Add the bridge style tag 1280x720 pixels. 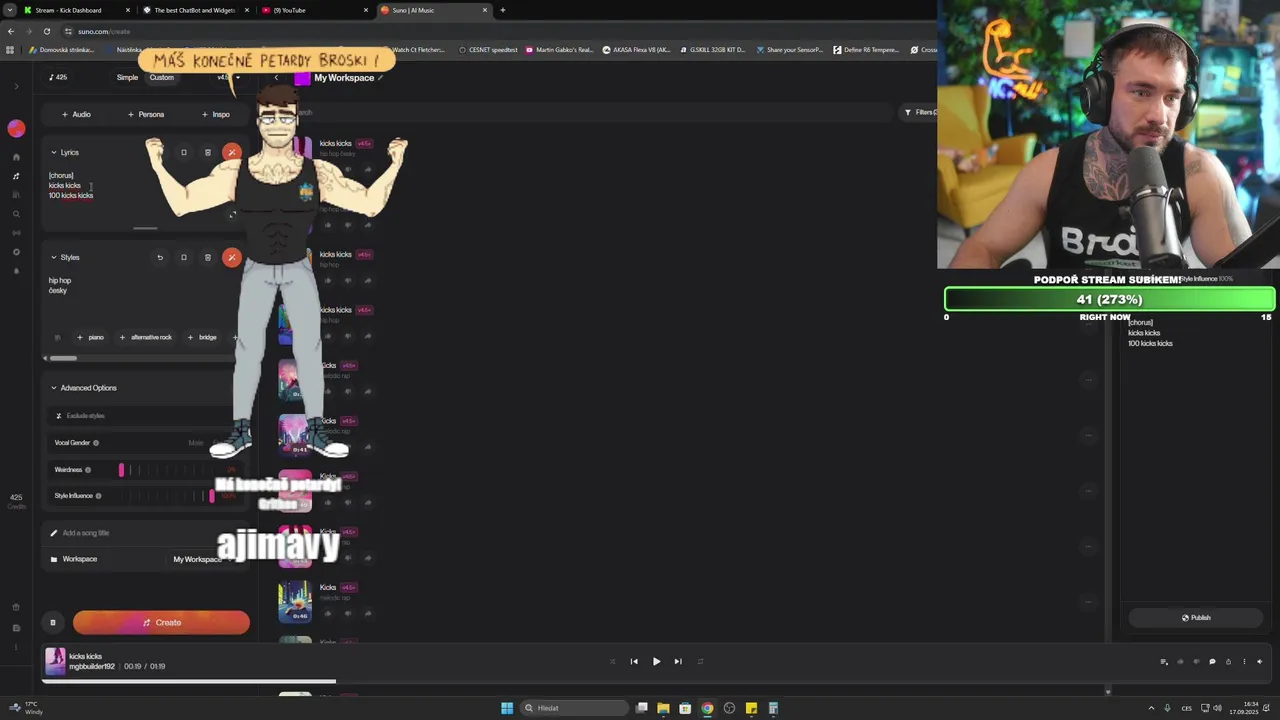[x=202, y=337]
